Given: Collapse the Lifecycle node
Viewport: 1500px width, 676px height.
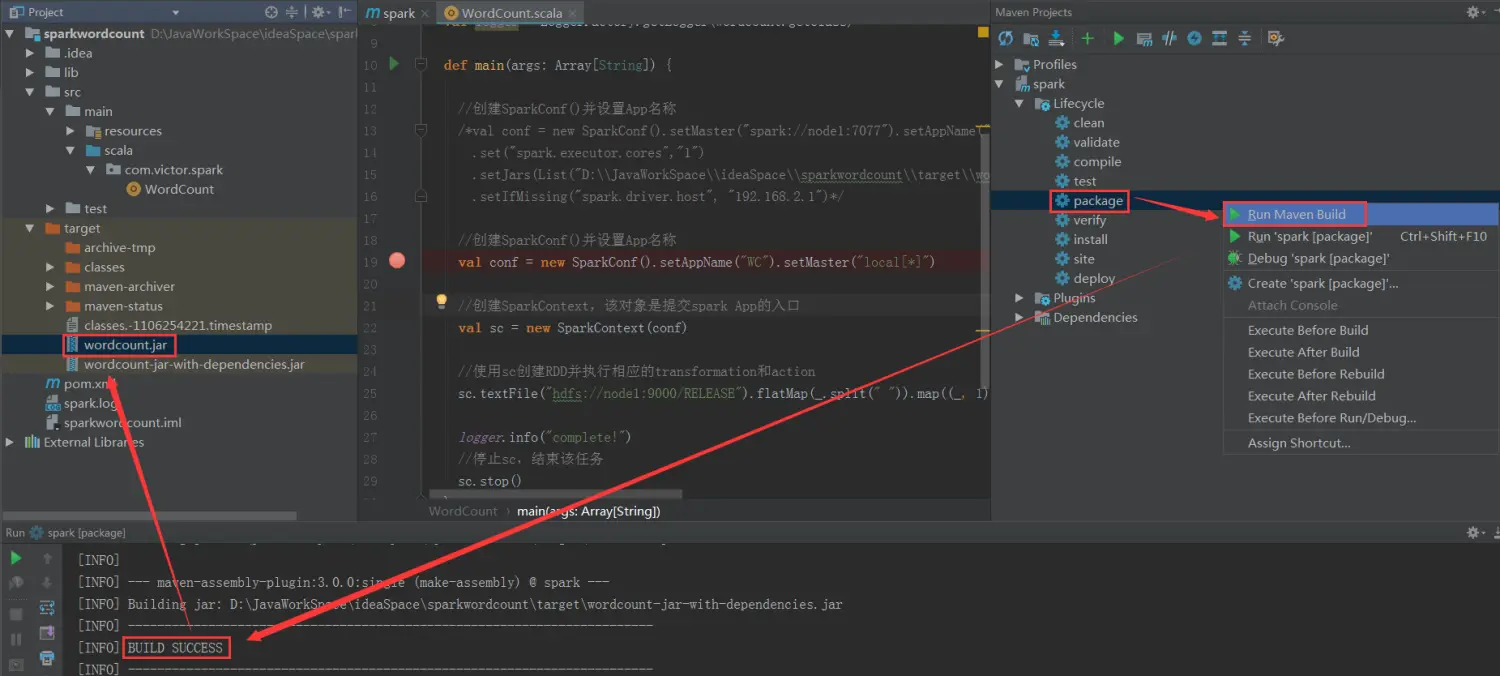Looking at the screenshot, I should pyautogui.click(x=1019, y=104).
